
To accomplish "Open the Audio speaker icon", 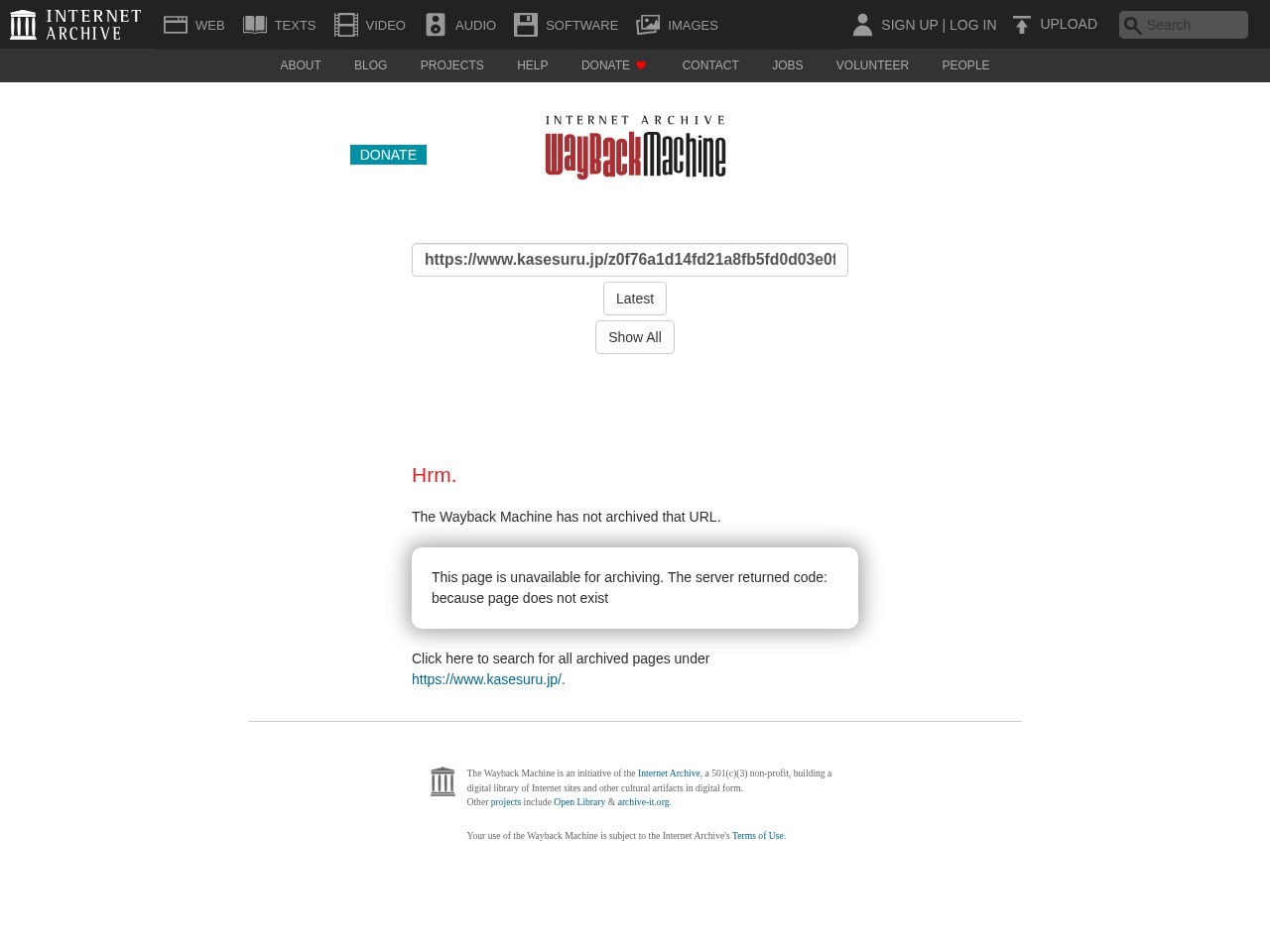I will click(x=435, y=25).
